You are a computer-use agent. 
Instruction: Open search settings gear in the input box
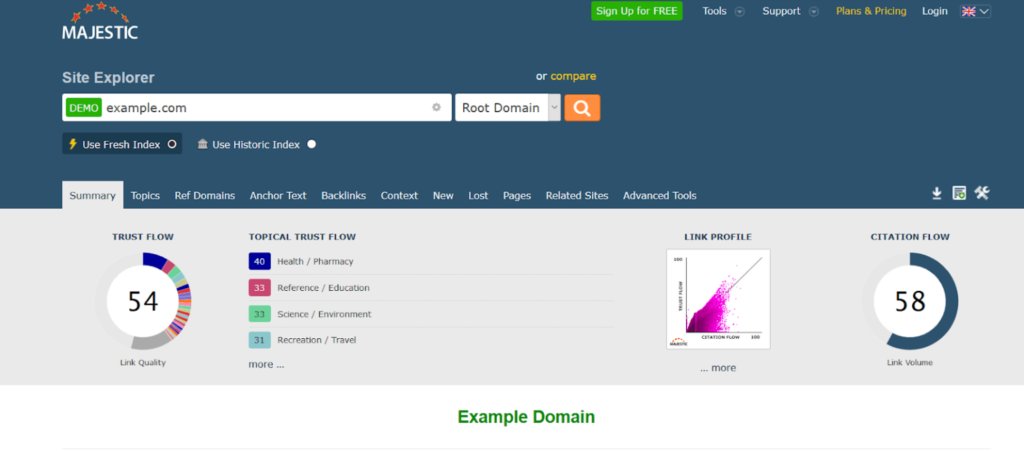click(x=436, y=108)
